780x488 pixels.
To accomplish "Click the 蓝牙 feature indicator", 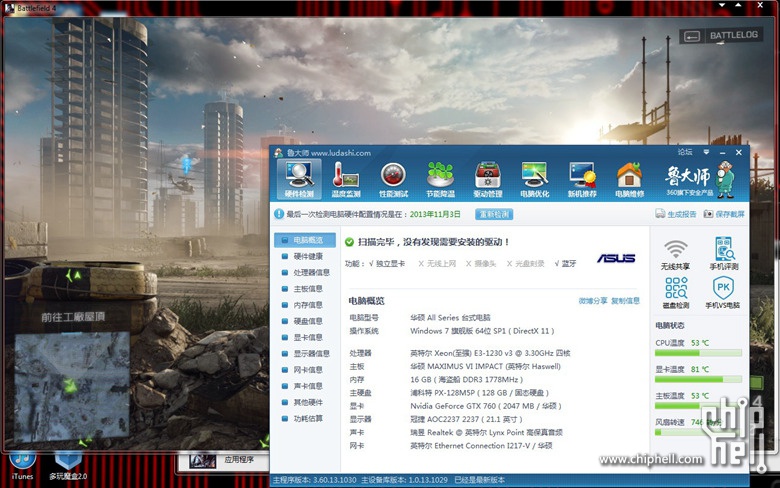I will (x=565, y=264).
